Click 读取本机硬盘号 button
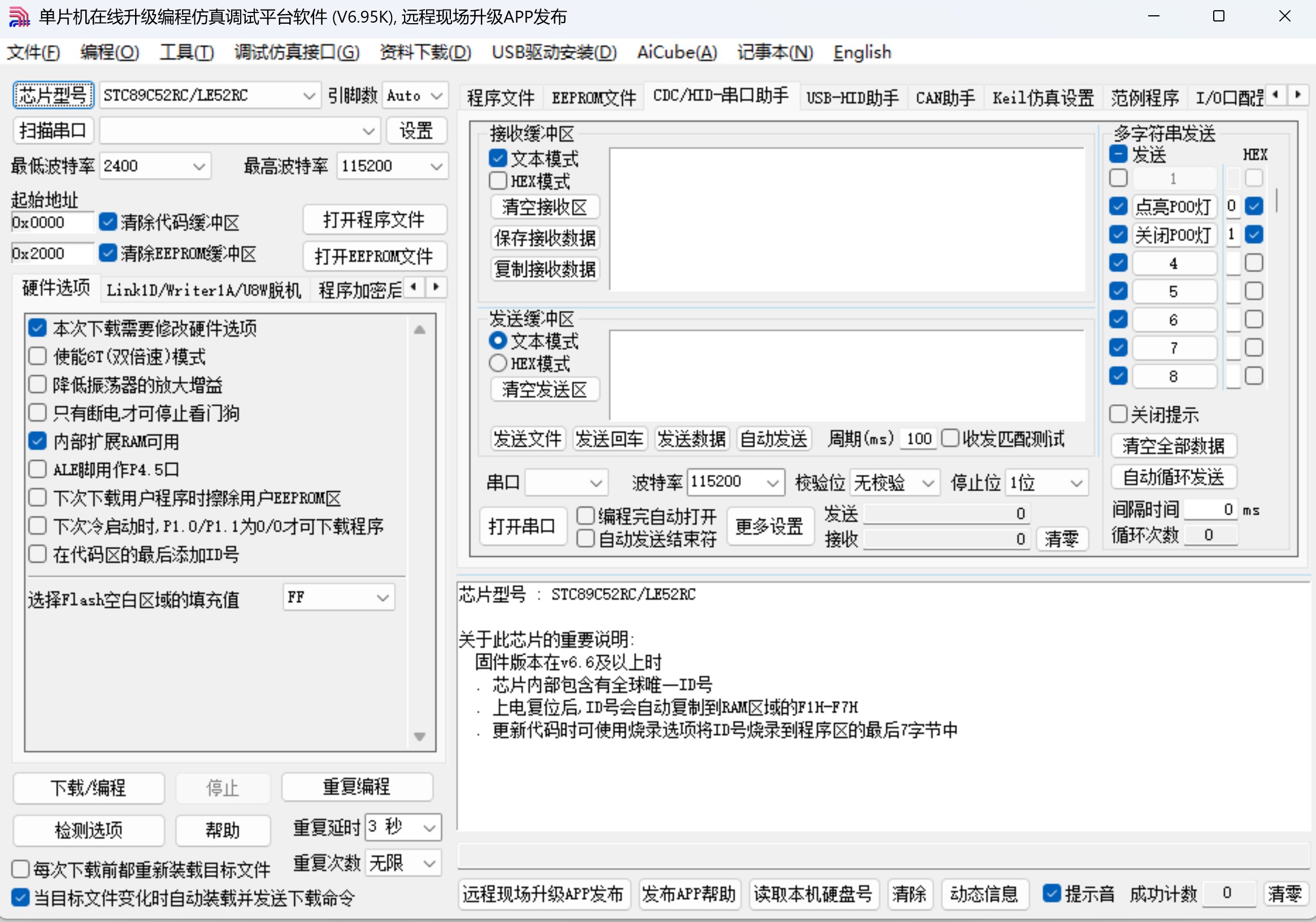1316x922 pixels. coord(813,893)
